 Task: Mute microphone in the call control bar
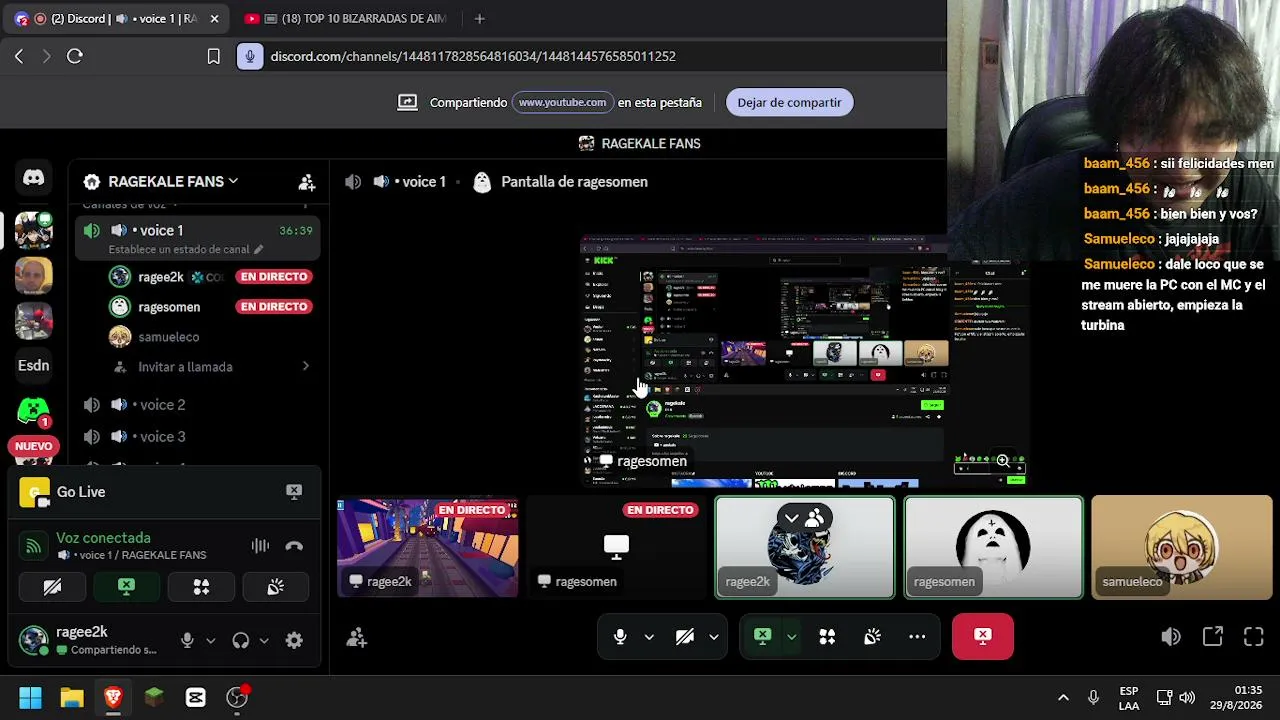pos(620,637)
